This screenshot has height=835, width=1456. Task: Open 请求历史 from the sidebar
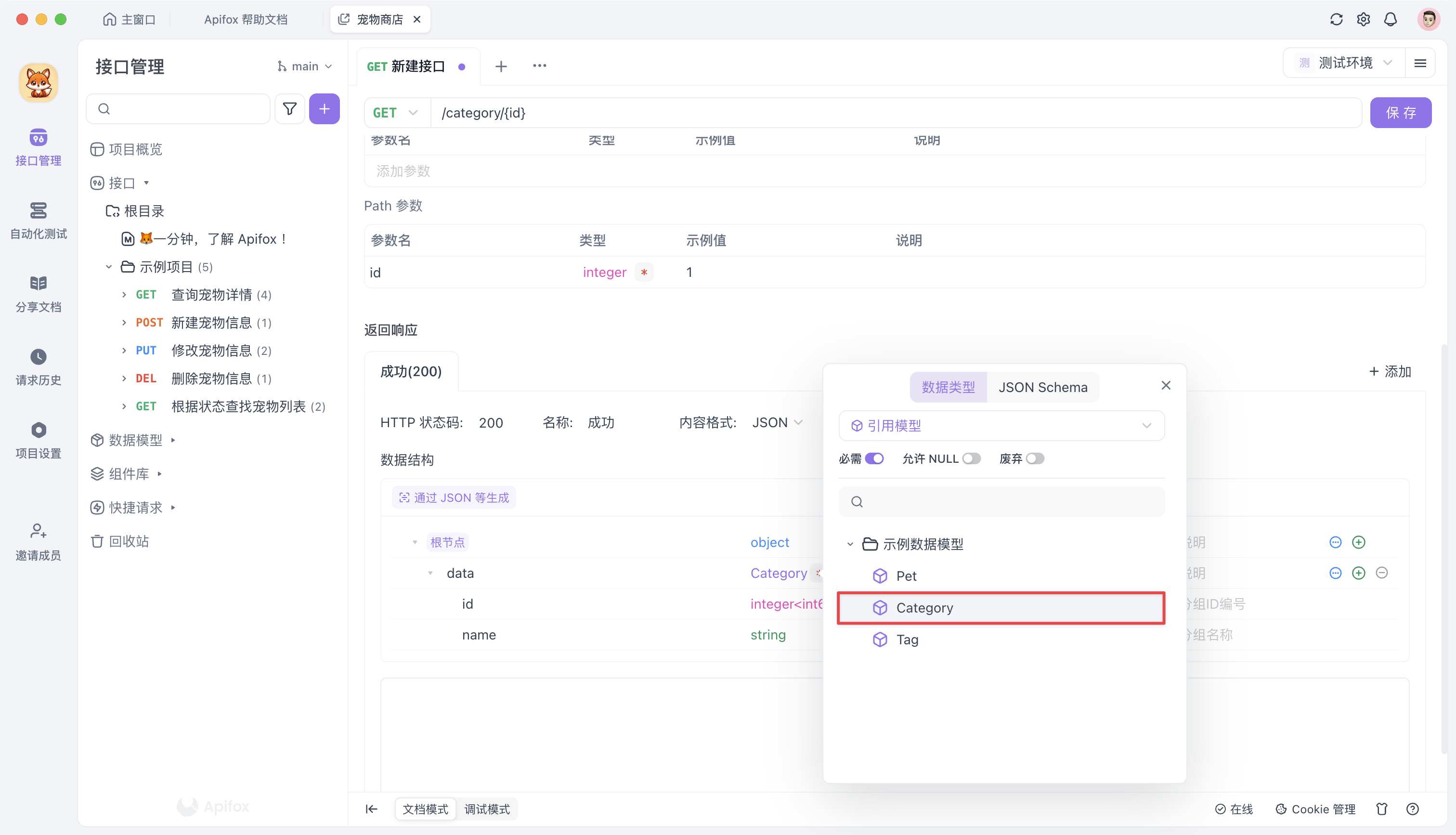tap(38, 367)
